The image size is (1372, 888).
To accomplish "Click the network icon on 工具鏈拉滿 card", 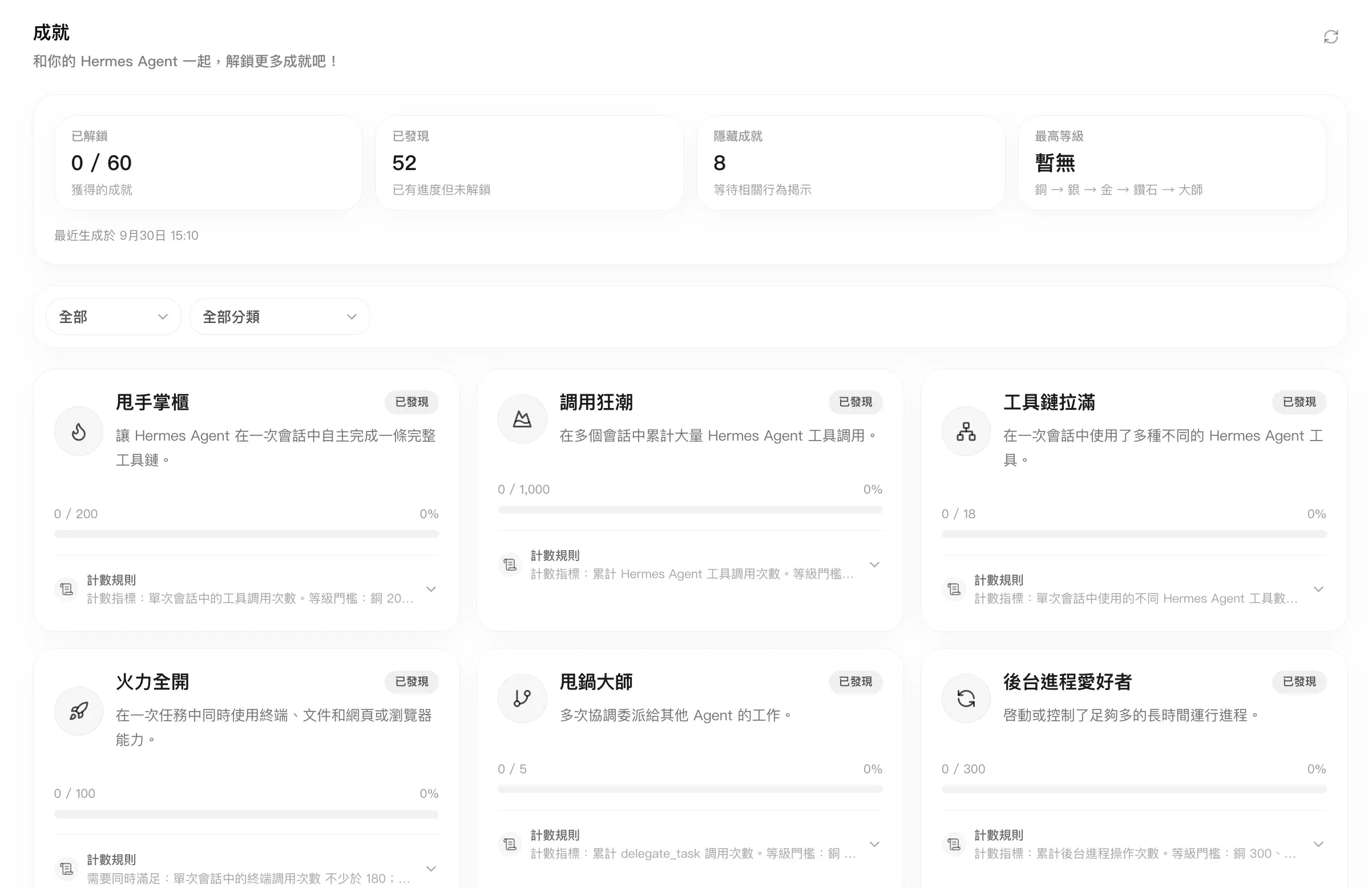I will point(966,431).
